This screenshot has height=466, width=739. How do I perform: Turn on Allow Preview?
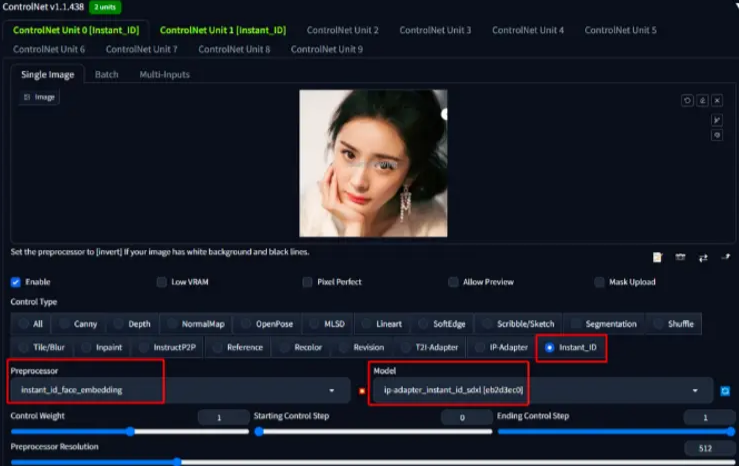point(453,282)
